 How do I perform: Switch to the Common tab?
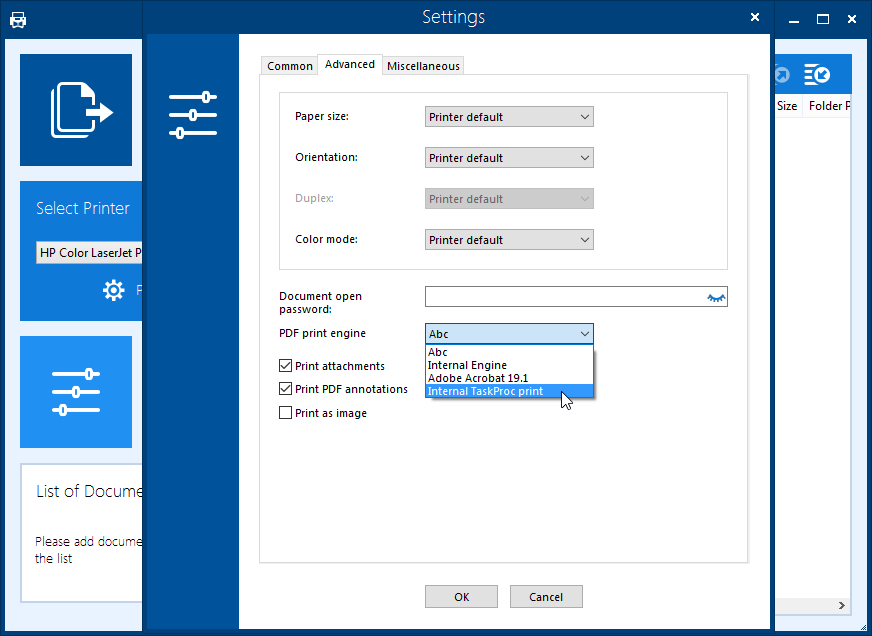tap(290, 66)
